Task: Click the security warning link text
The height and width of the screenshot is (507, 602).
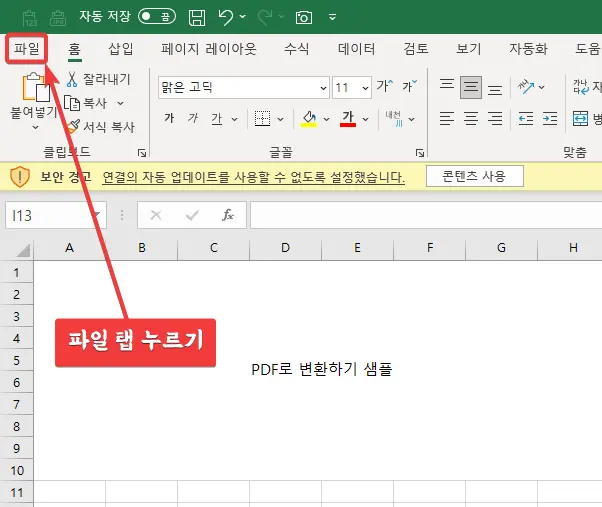Action: coord(253,177)
